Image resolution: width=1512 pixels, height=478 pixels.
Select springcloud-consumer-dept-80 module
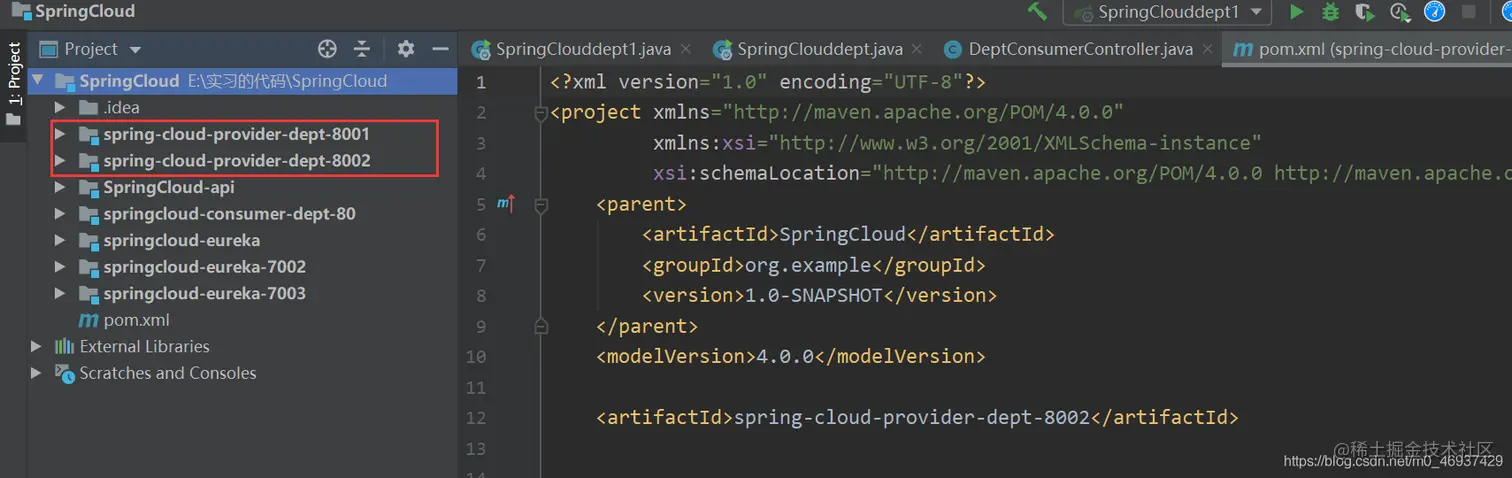229,214
